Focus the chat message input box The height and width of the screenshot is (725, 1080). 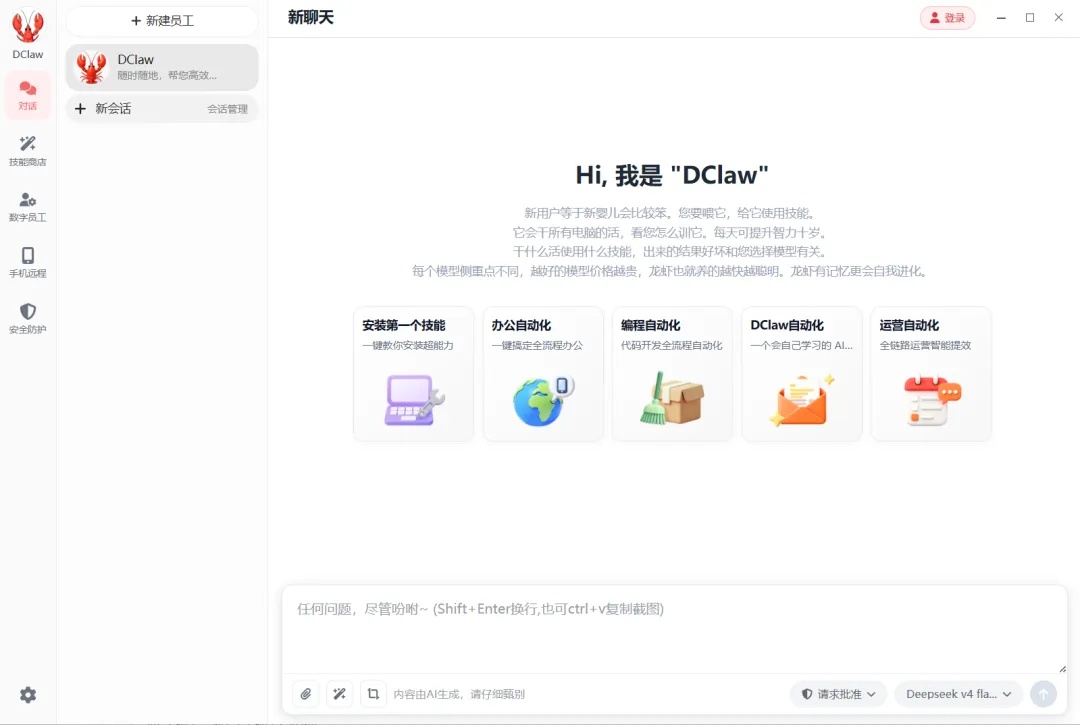[674, 629]
